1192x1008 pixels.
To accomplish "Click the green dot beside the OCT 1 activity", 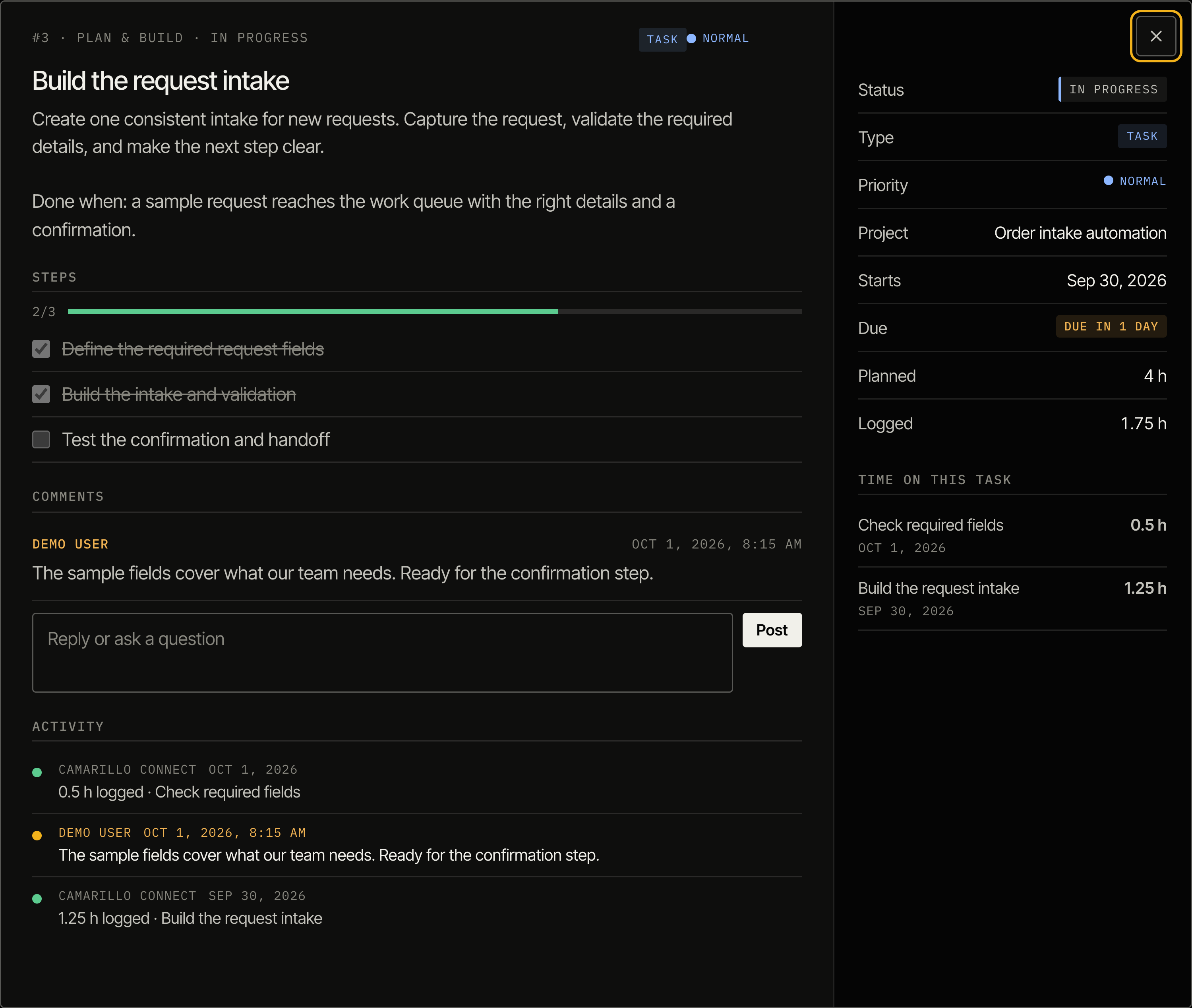I will pyautogui.click(x=37, y=772).
